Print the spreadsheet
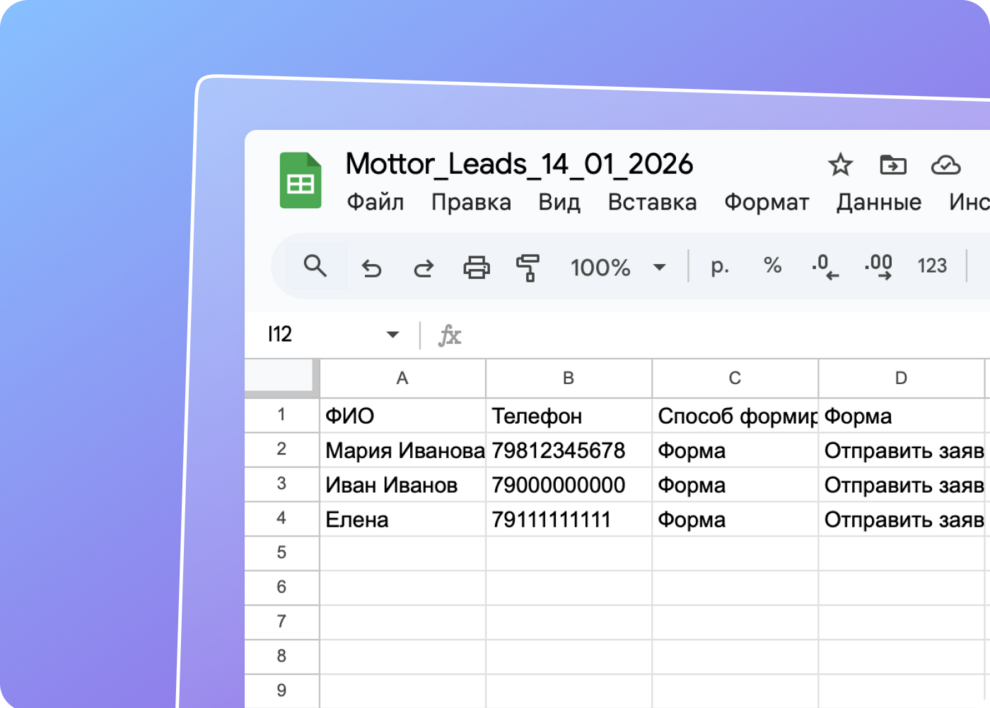This screenshot has height=708, width=990. [x=477, y=267]
